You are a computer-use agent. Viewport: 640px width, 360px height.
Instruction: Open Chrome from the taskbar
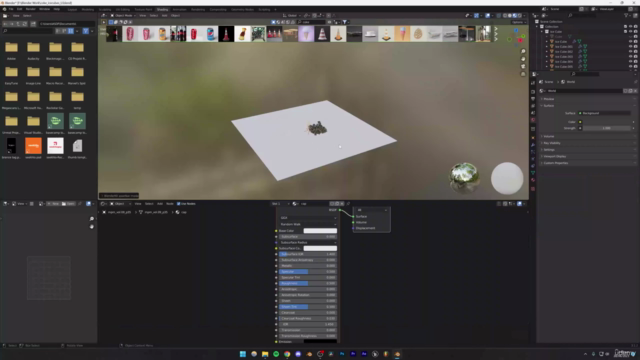pyautogui.click(x=287, y=354)
